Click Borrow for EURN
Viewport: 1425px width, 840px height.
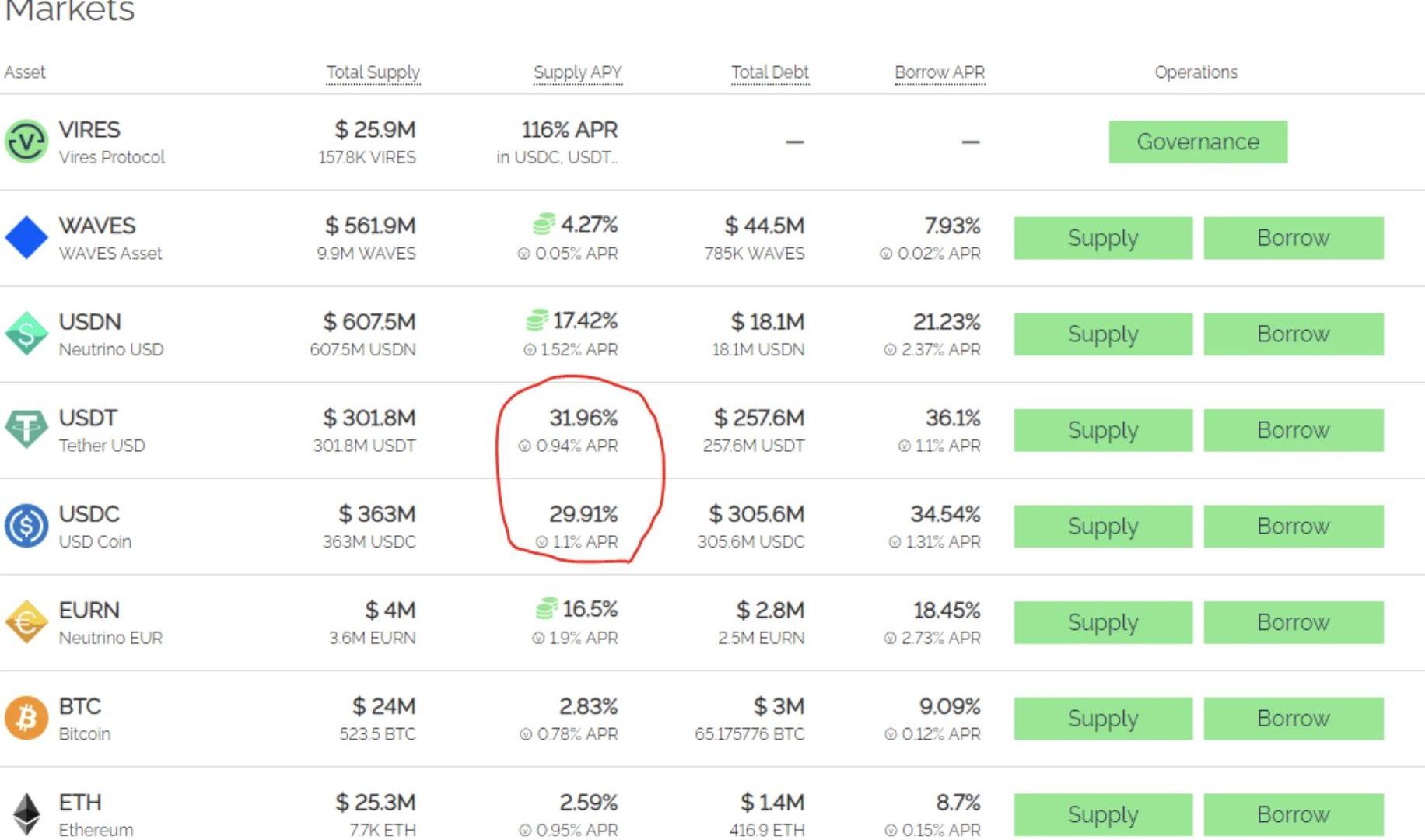point(1294,622)
